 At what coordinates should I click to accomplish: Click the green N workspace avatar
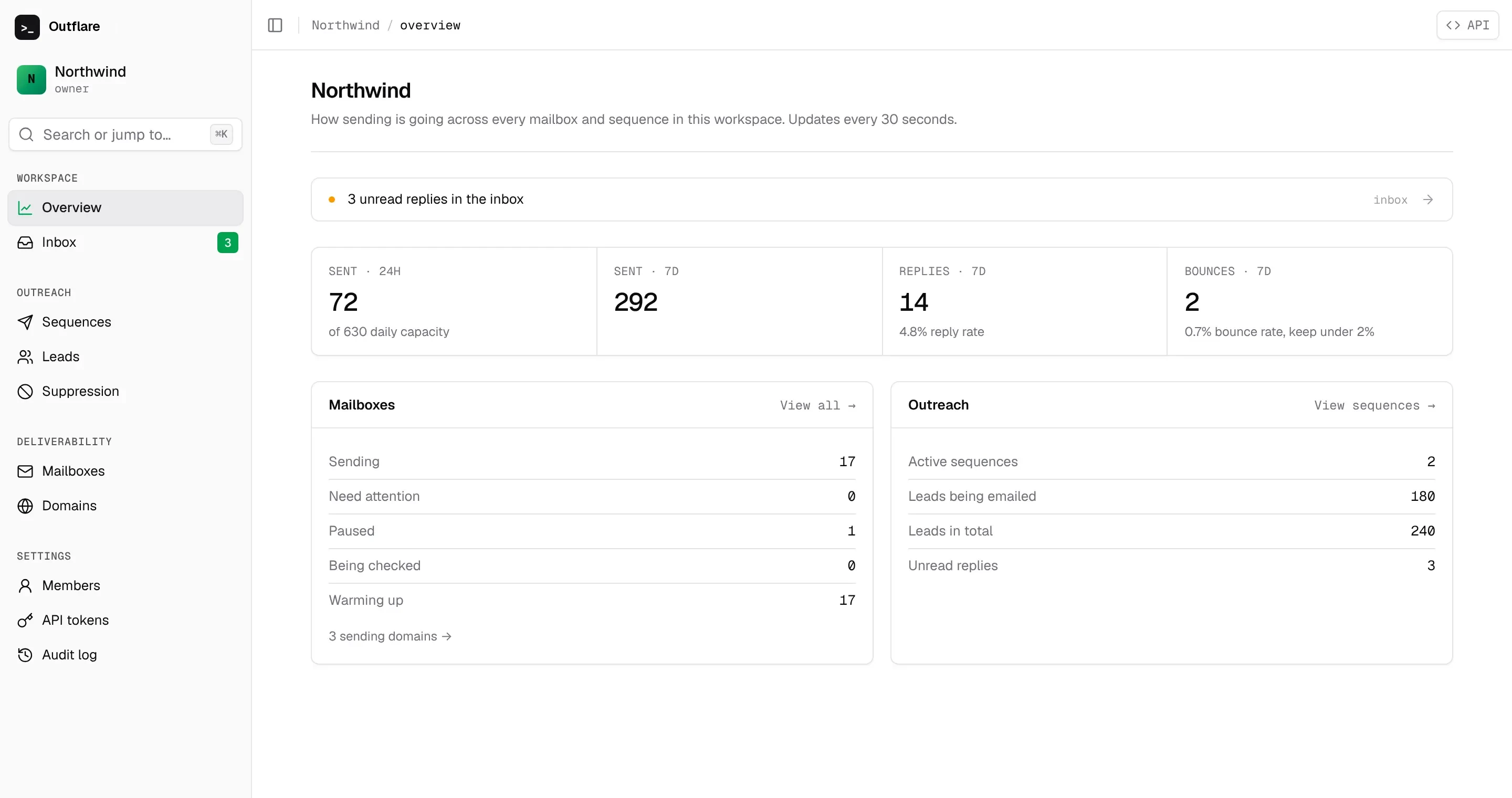[31, 79]
